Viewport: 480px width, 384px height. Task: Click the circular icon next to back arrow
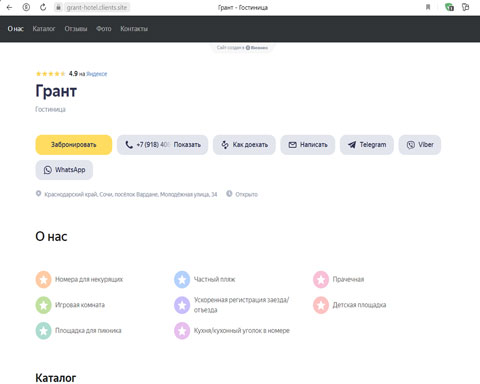point(26,7)
